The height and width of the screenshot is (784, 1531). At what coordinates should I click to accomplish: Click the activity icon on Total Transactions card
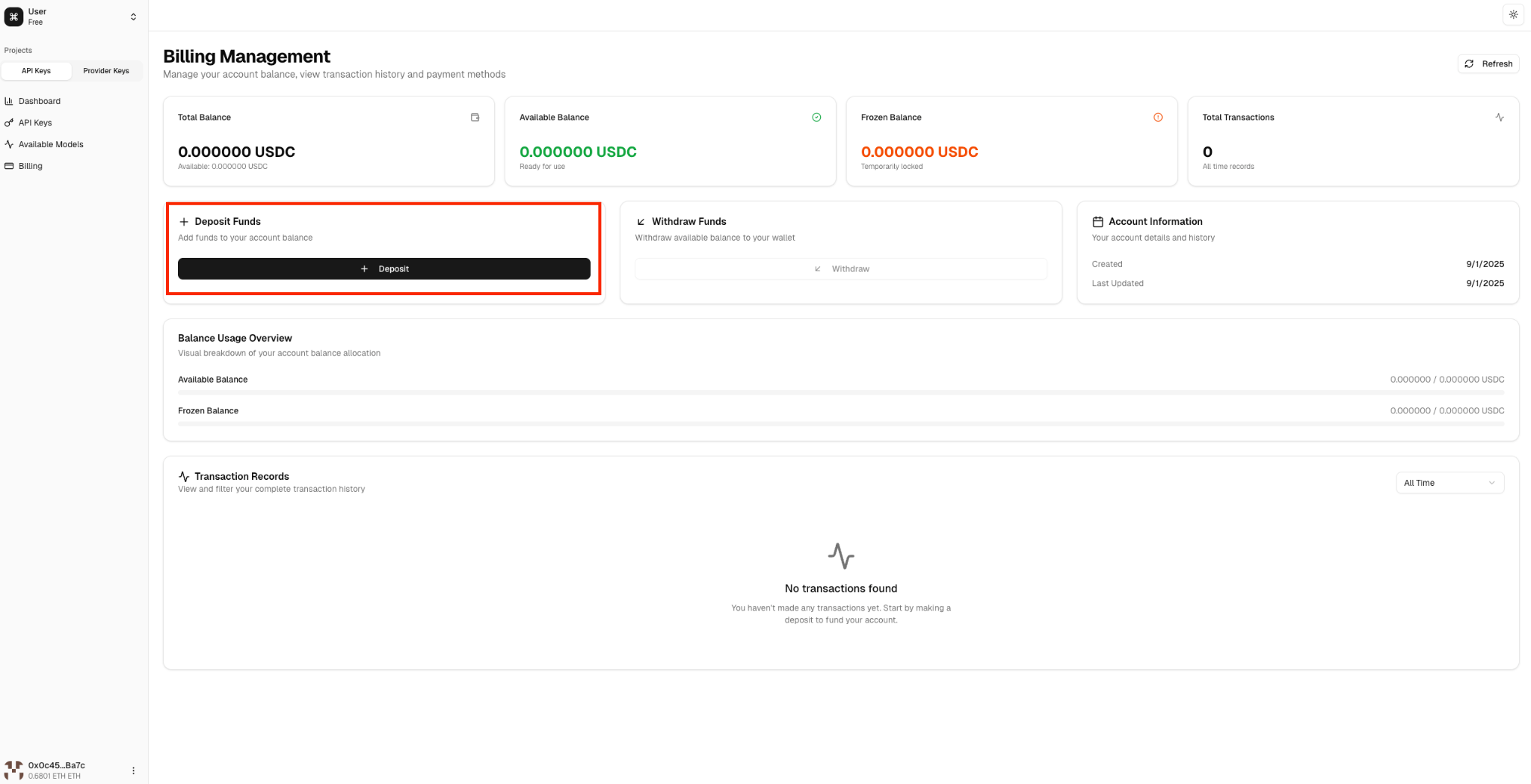(1500, 117)
